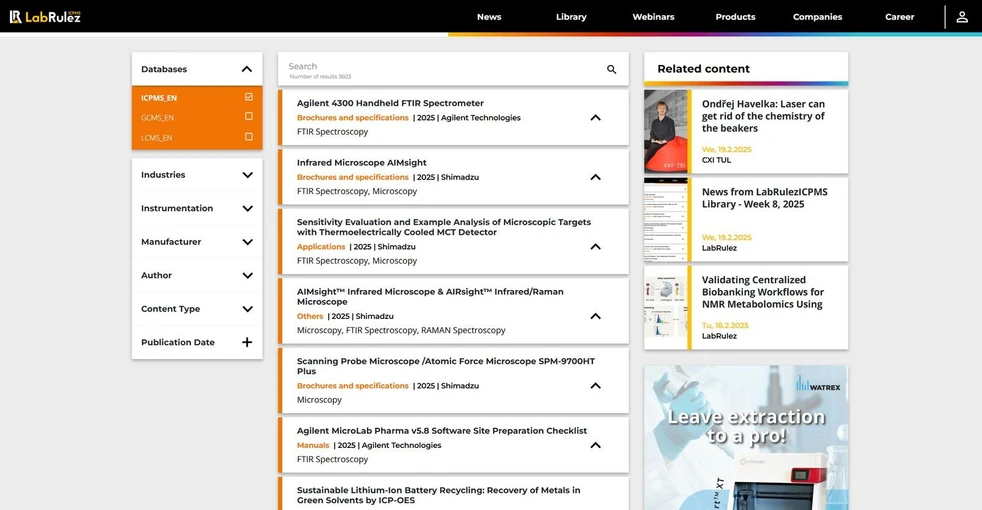Open the LabRulez logo home link

(45, 17)
